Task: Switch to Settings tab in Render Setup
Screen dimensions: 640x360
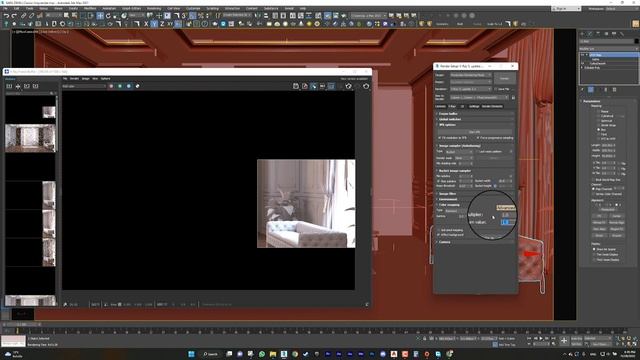Action: (474, 106)
